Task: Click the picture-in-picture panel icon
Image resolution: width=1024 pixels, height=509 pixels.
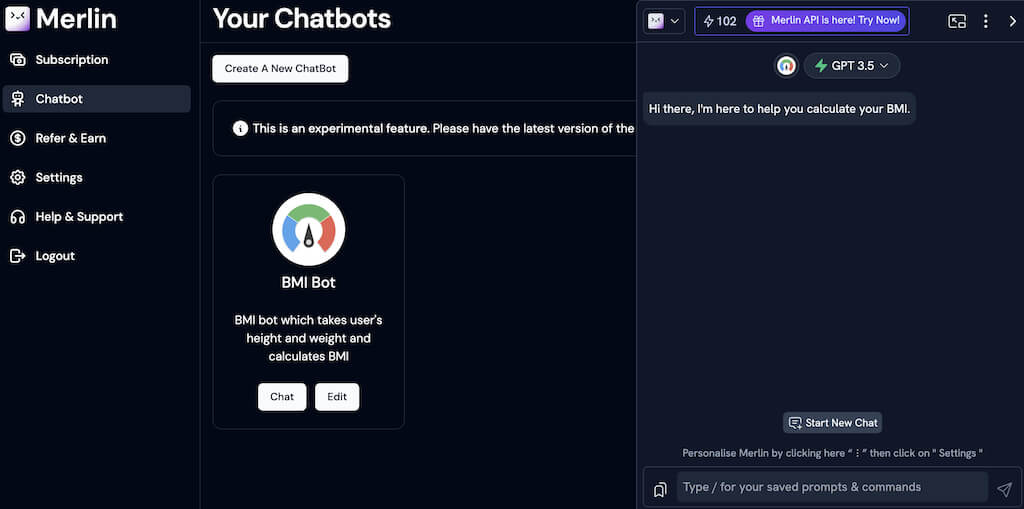Action: pos(957,21)
